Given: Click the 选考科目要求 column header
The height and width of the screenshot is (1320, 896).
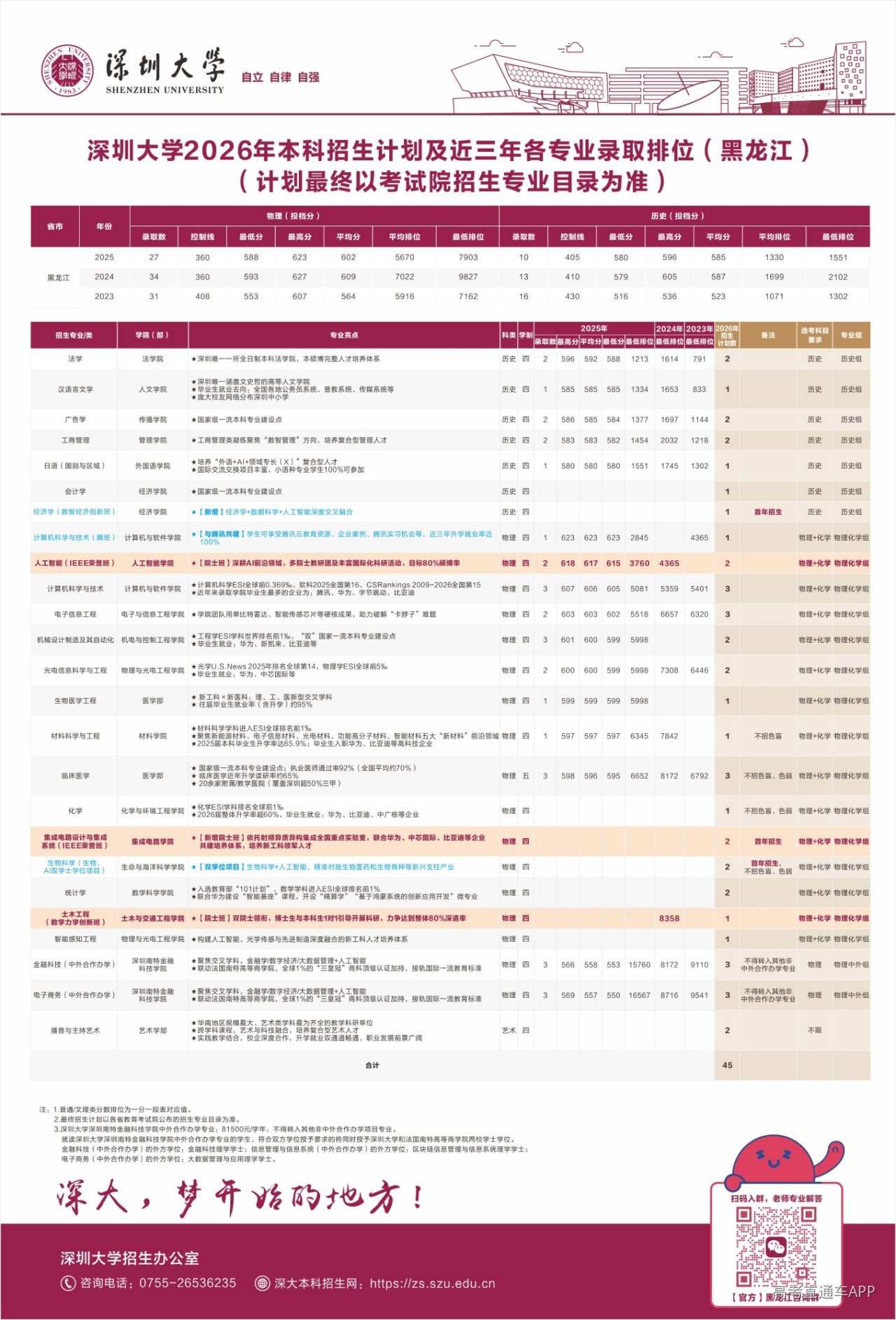Looking at the screenshot, I should pos(815,335).
